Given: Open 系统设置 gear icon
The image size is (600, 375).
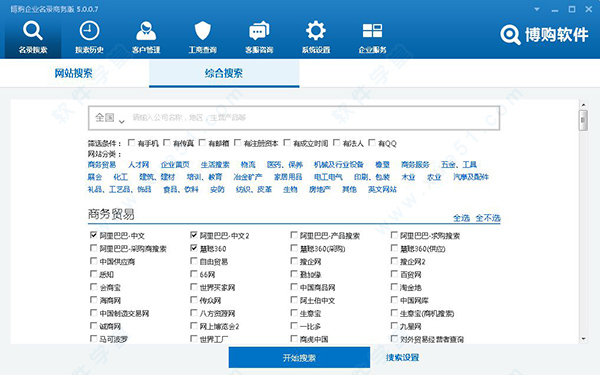Looking at the screenshot, I should click(316, 31).
